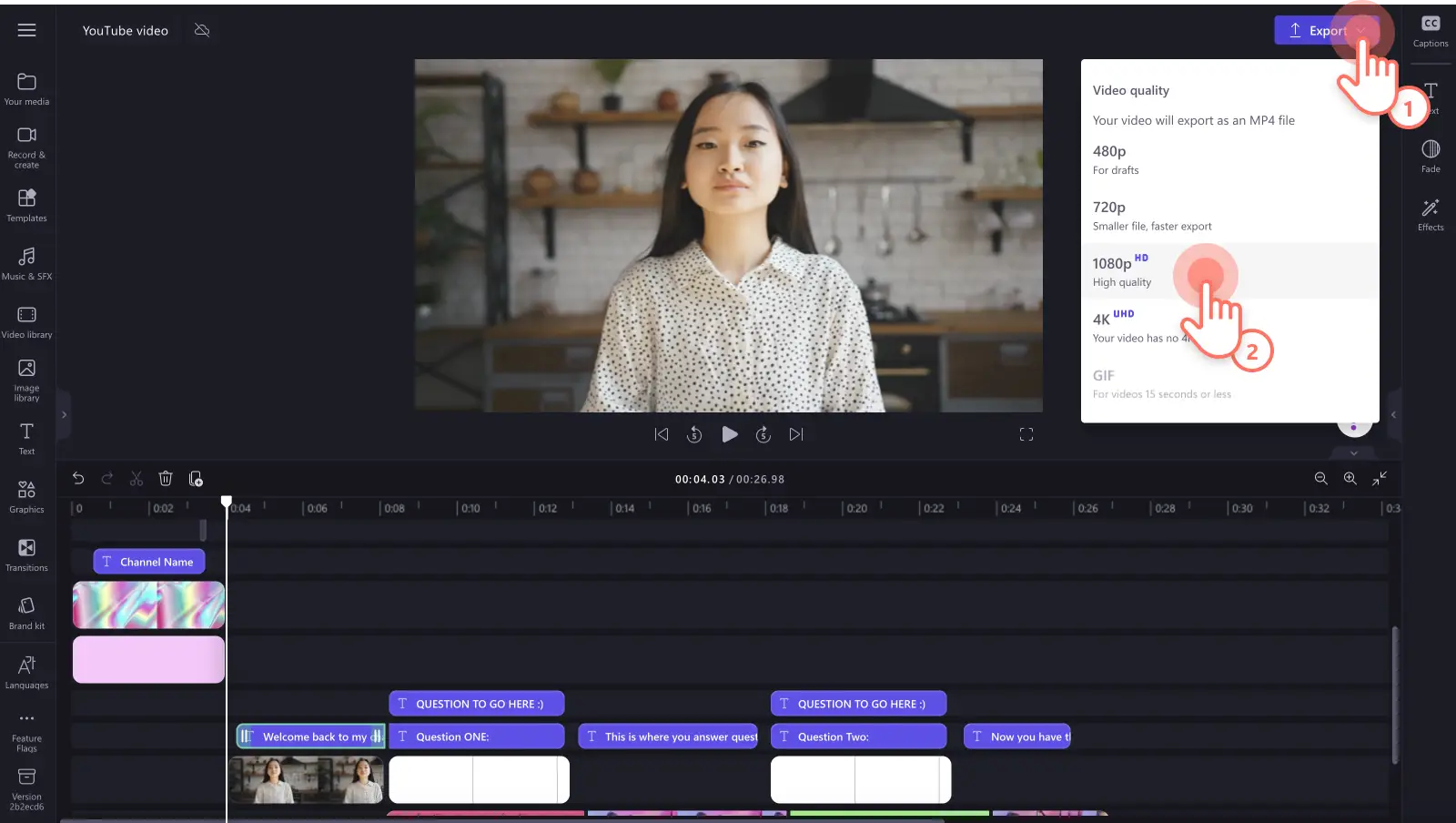This screenshot has height=823, width=1456.
Task: Open the Image library panel
Action: coord(27,380)
